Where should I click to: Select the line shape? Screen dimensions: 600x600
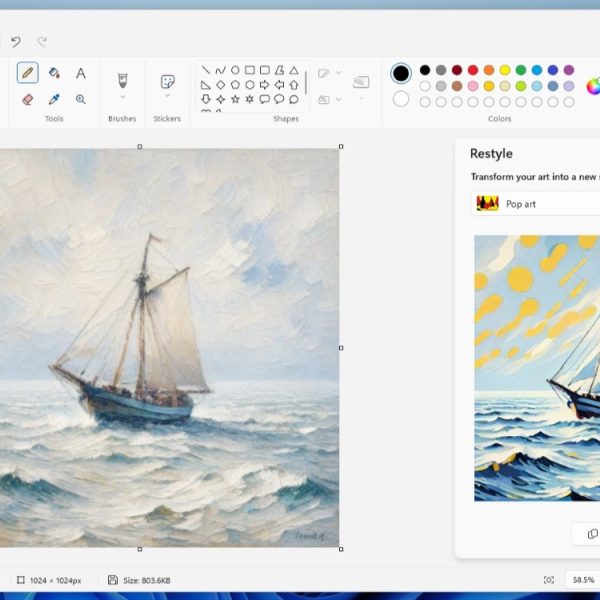pyautogui.click(x=206, y=70)
